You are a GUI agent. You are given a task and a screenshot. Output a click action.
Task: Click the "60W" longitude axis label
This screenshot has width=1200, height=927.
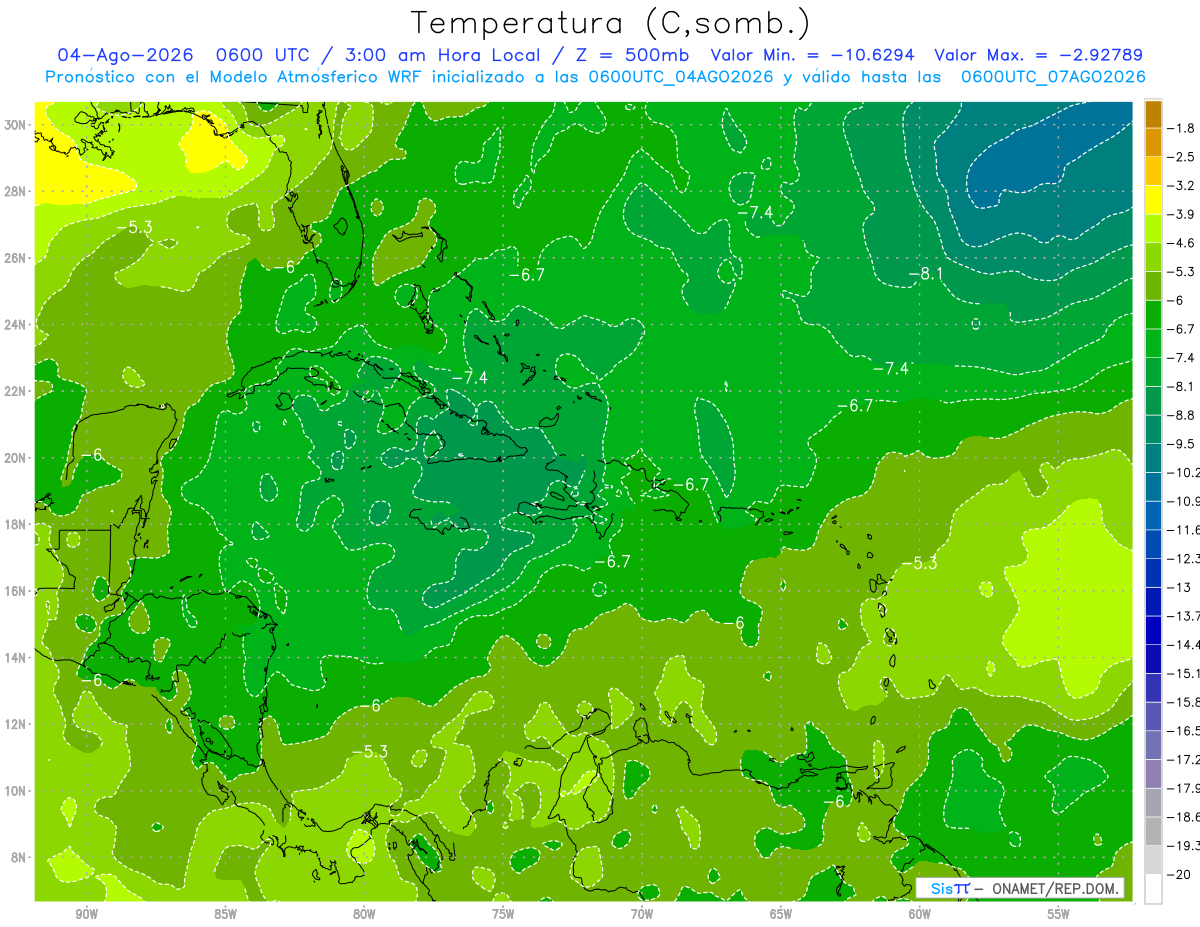[x=920, y=914]
